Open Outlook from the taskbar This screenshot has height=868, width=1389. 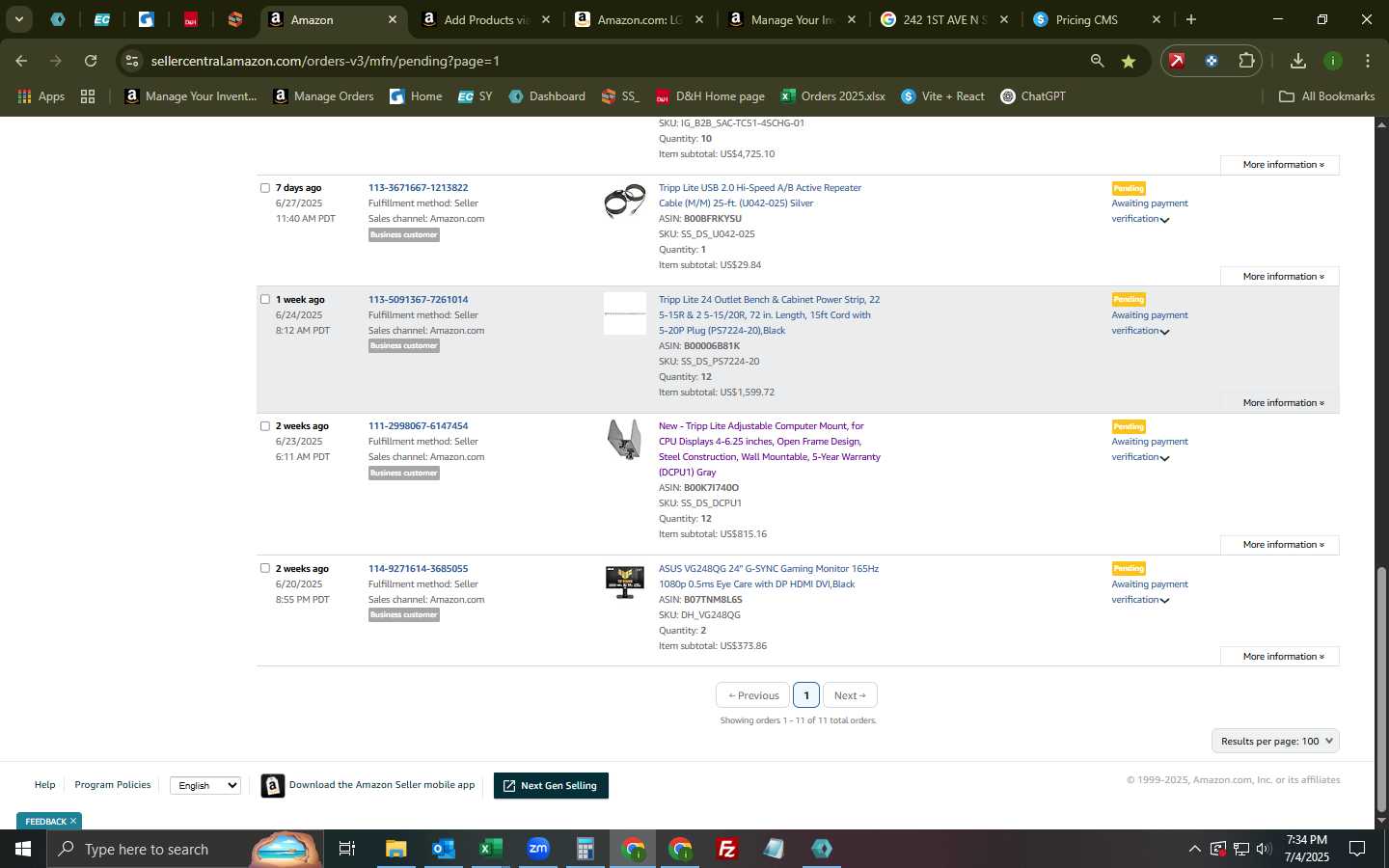(443, 849)
